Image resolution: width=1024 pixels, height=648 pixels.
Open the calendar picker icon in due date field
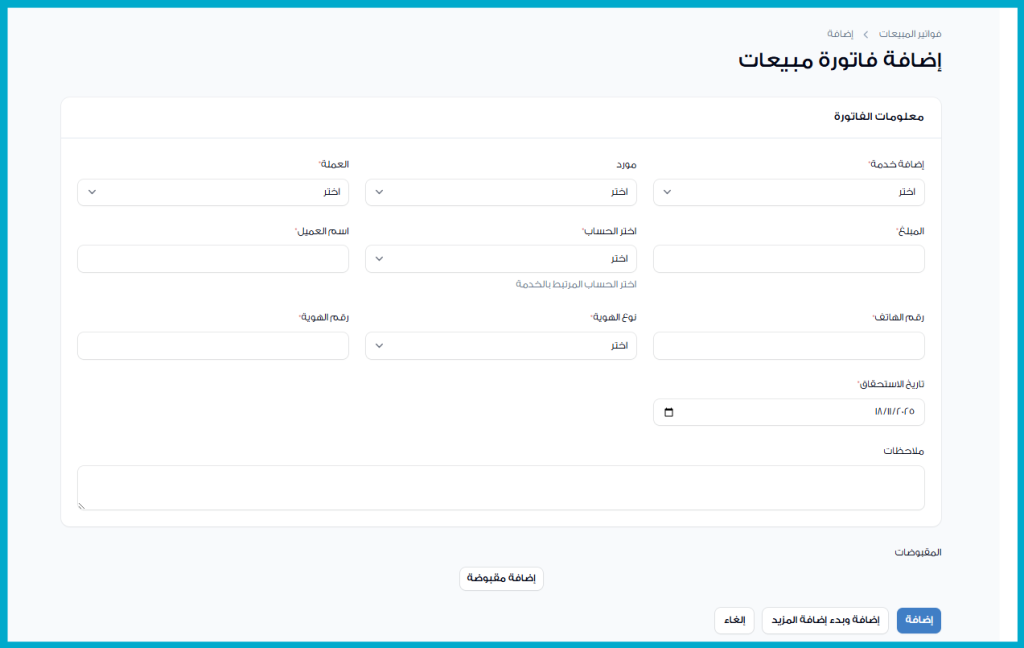[x=669, y=412]
